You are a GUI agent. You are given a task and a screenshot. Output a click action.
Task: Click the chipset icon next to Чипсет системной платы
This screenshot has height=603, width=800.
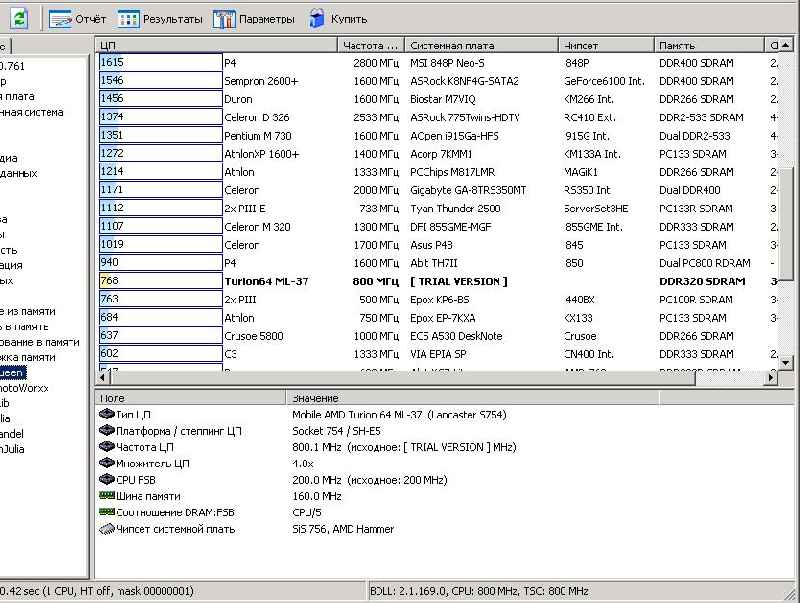[107, 529]
